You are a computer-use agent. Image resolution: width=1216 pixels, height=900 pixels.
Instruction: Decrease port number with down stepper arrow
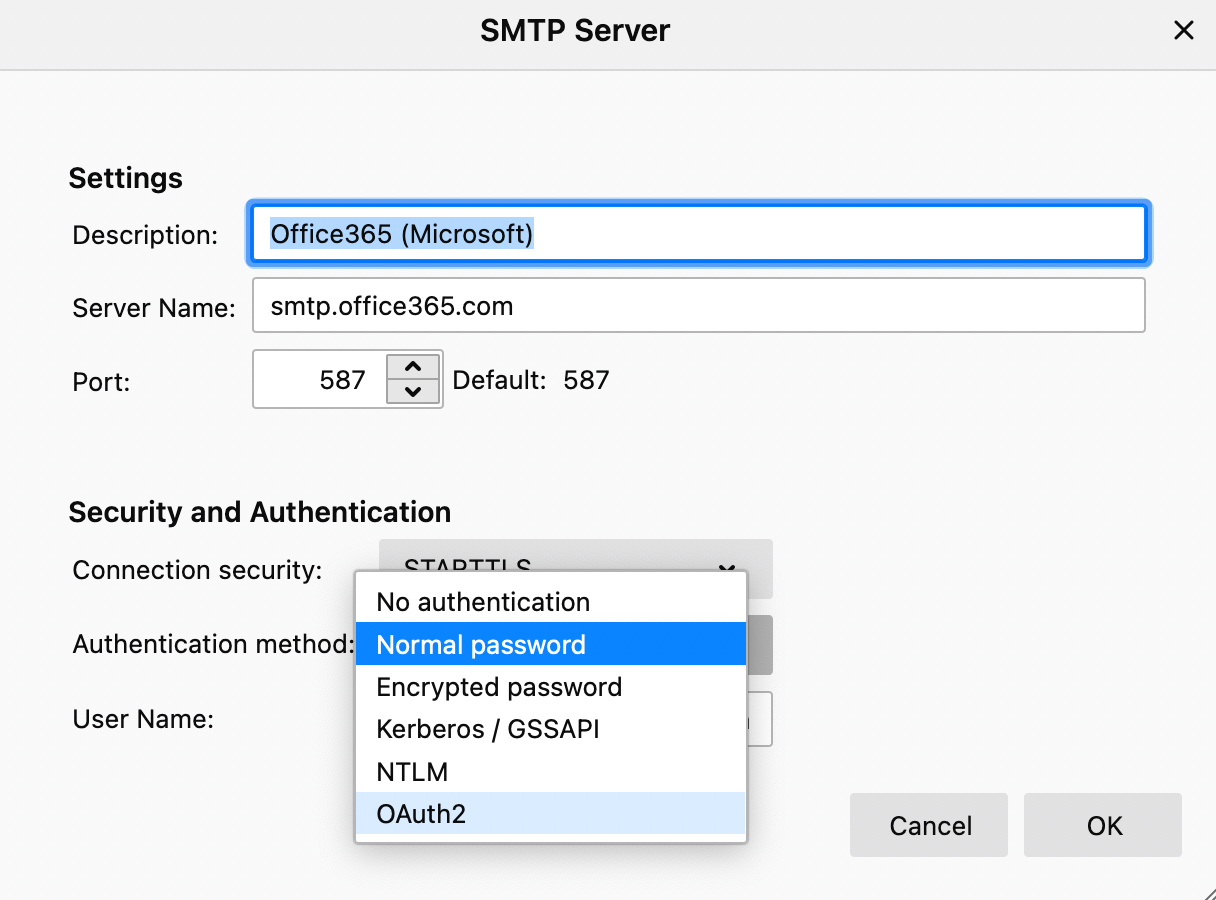tap(413, 391)
